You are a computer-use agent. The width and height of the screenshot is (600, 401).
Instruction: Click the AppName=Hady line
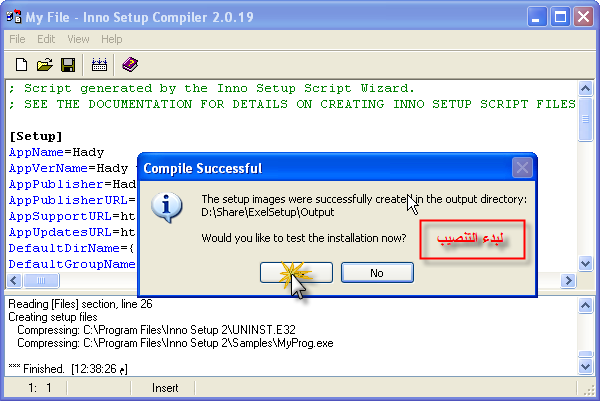56,152
